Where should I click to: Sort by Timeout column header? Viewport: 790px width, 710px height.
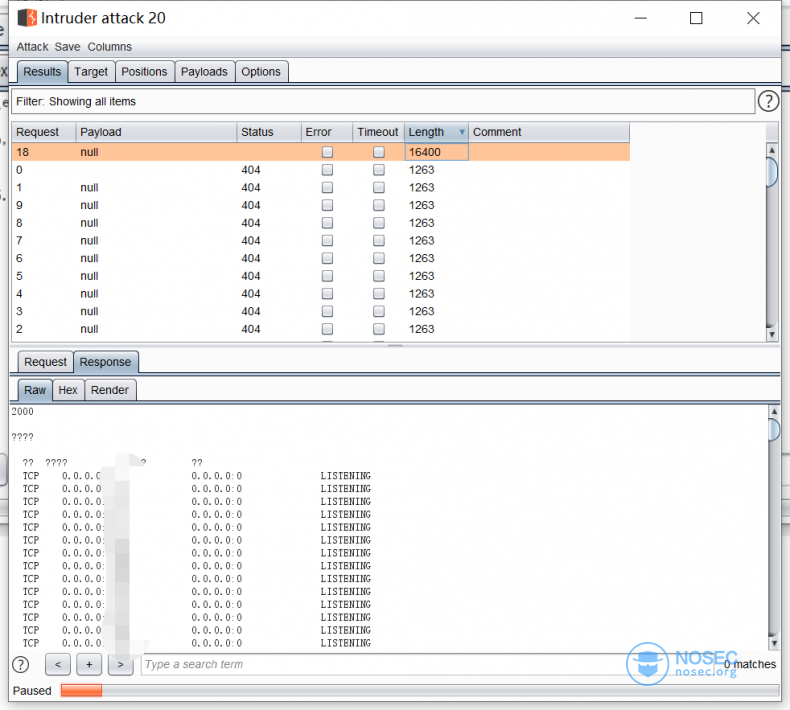pos(378,132)
